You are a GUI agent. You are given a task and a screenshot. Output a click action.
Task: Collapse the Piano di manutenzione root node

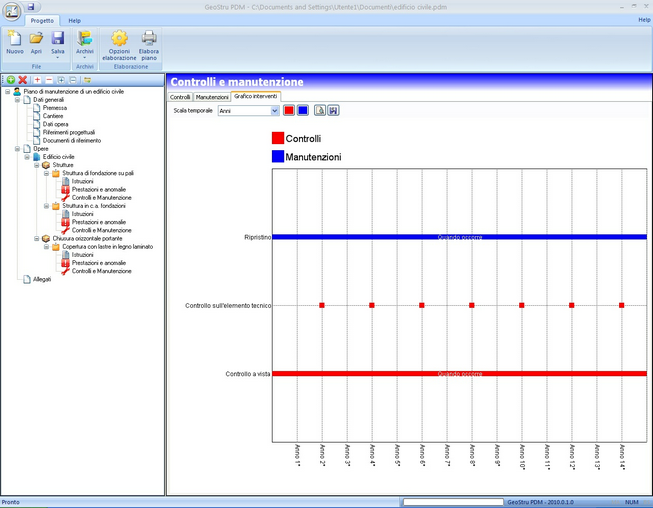point(7,91)
